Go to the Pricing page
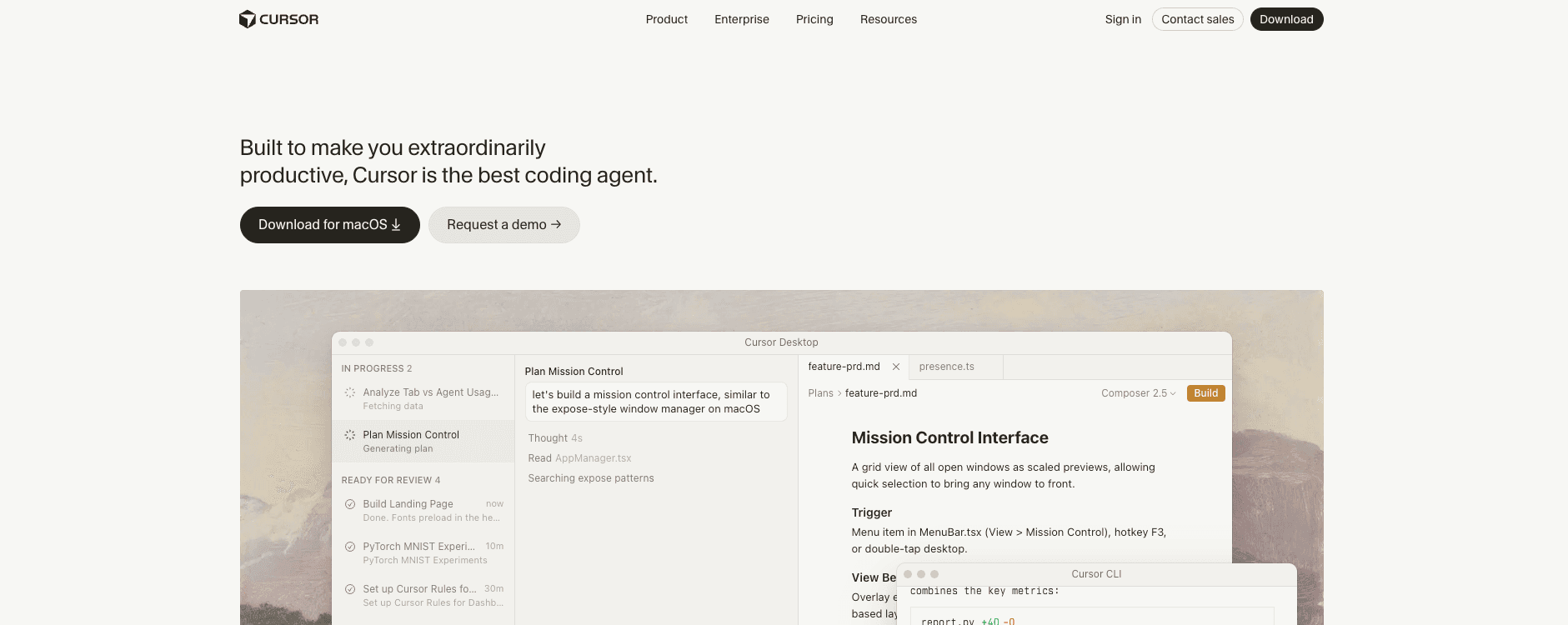 814,19
